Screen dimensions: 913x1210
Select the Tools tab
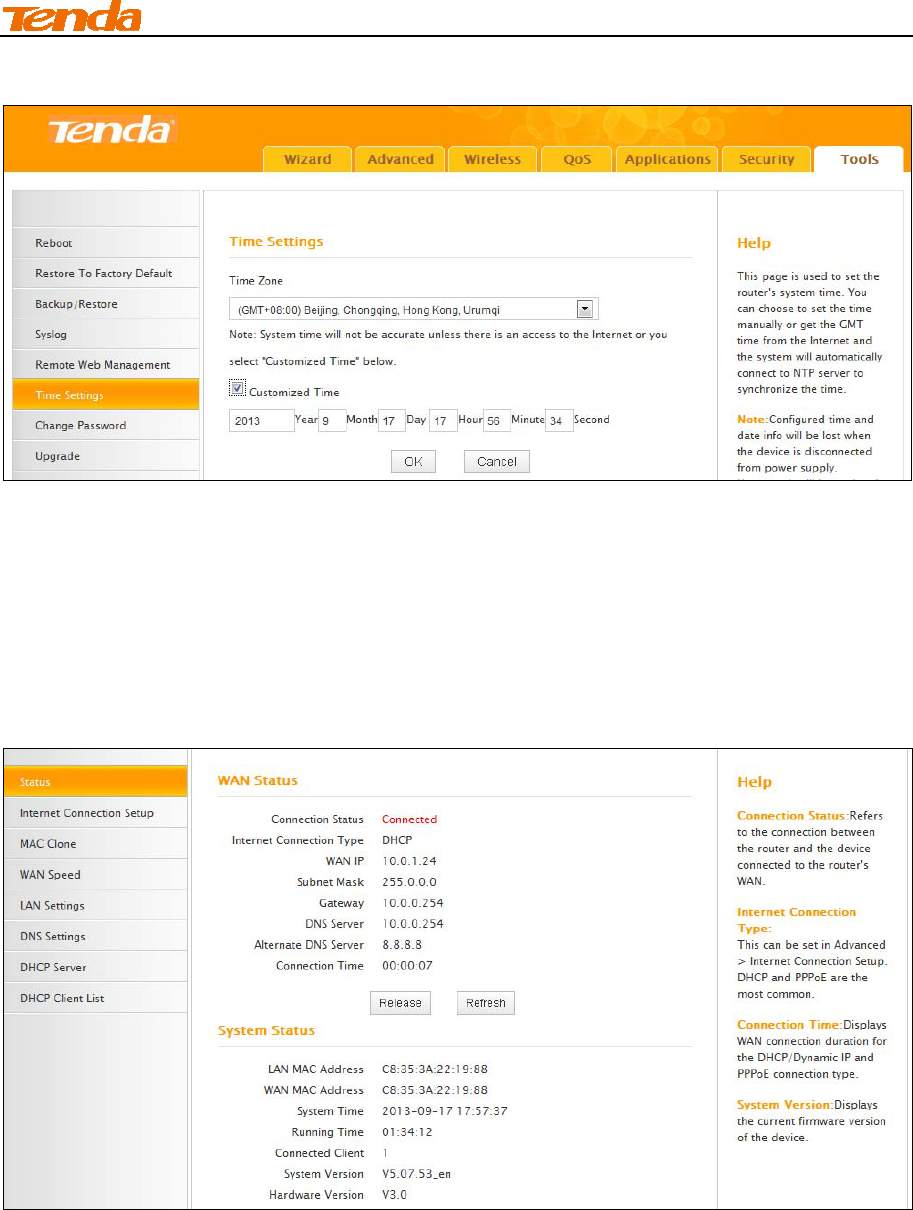(859, 159)
